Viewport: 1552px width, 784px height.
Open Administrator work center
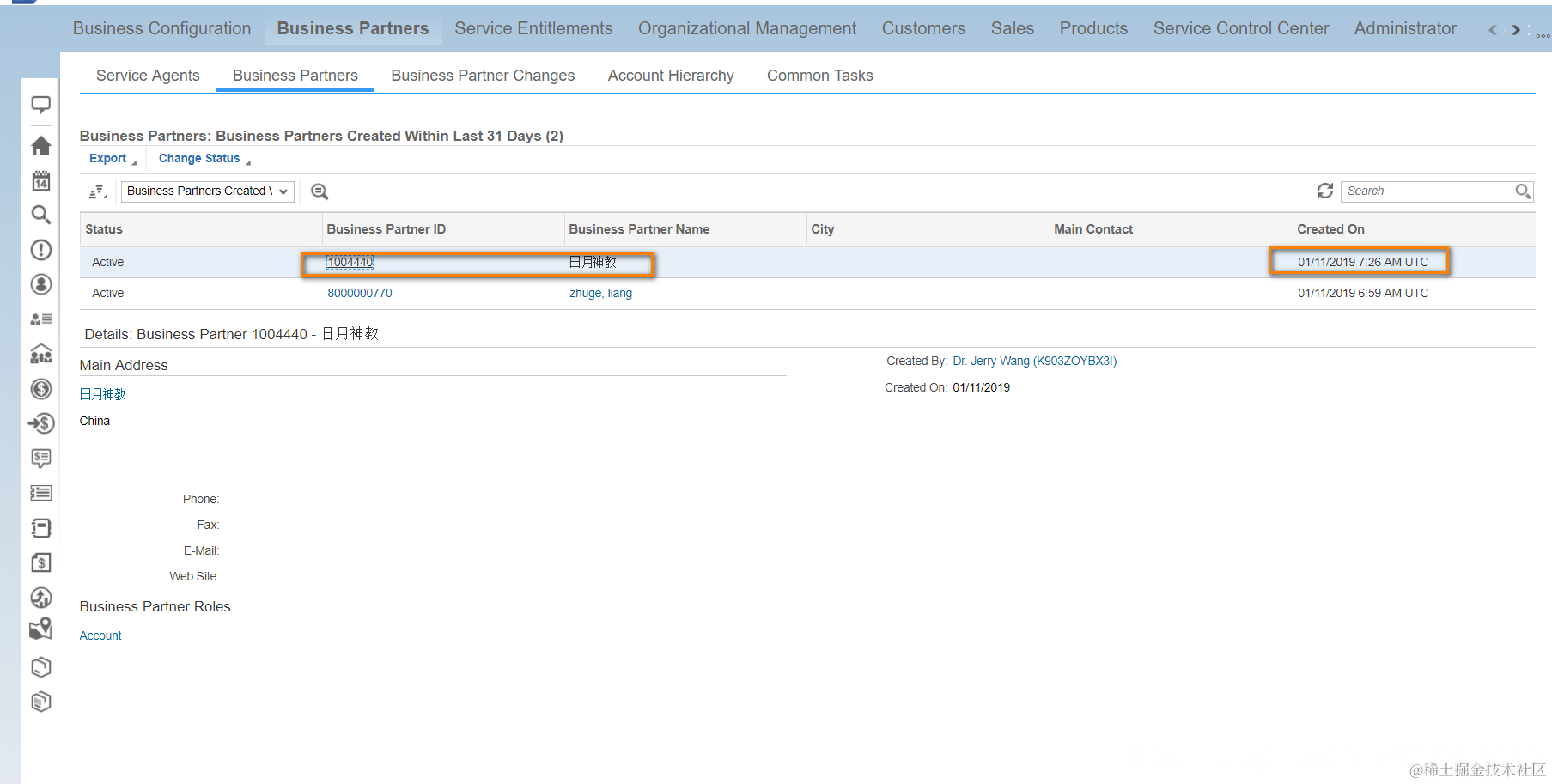pyautogui.click(x=1405, y=28)
